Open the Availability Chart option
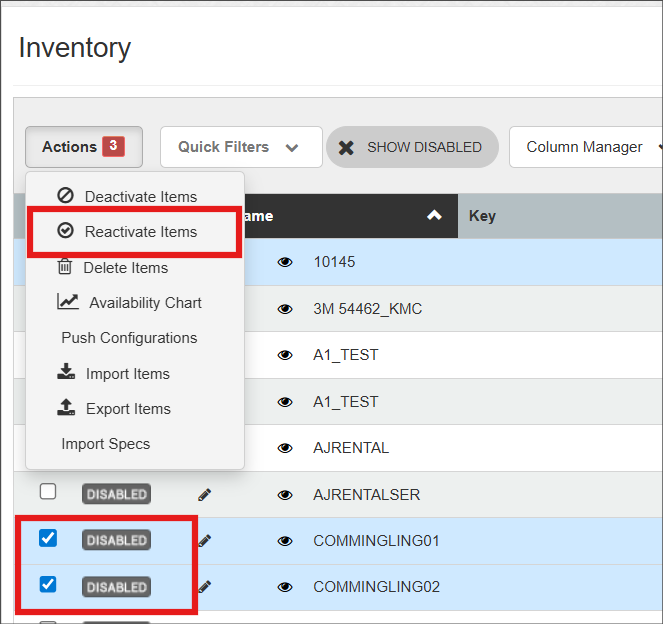 144,303
